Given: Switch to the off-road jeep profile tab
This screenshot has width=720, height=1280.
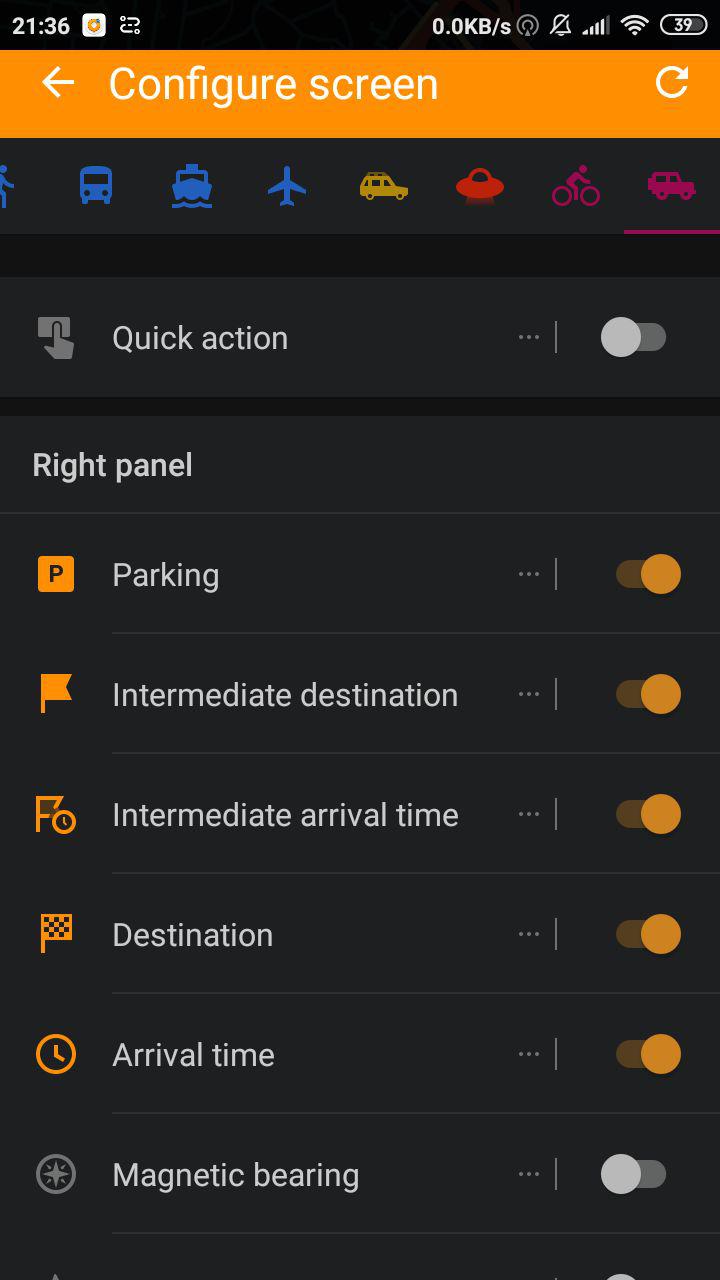Looking at the screenshot, I should [671, 186].
